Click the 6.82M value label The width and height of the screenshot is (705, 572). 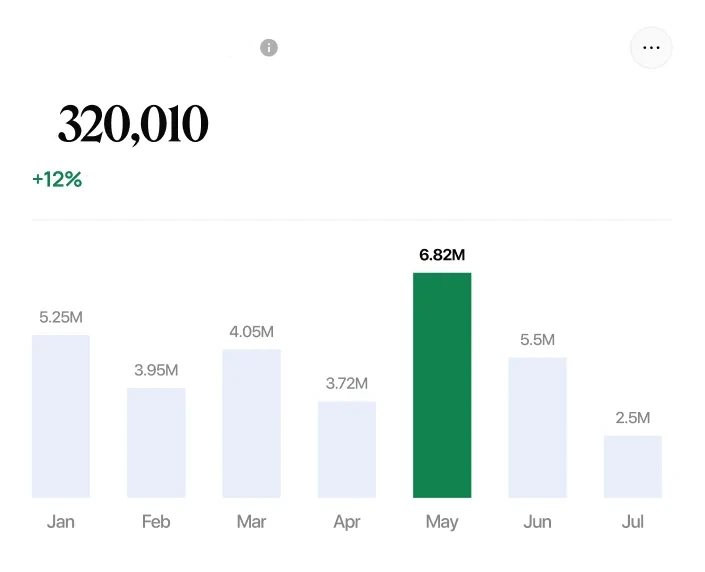[442, 255]
